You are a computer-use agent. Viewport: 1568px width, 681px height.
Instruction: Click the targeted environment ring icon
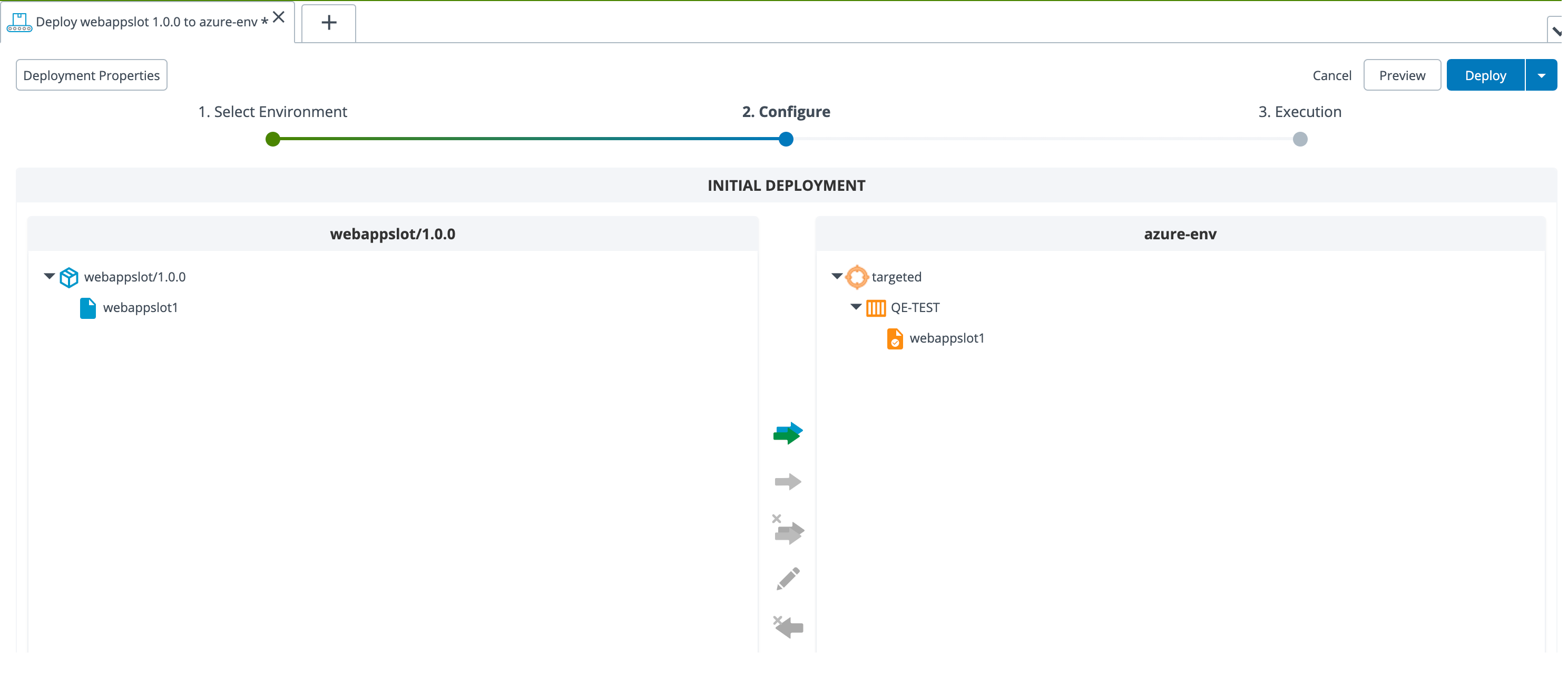[857, 277]
